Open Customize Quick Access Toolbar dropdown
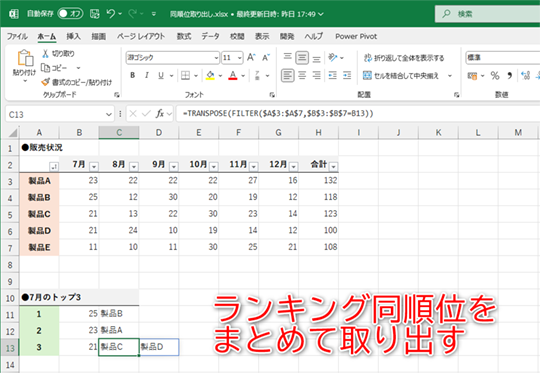The image size is (540, 373). (x=154, y=14)
